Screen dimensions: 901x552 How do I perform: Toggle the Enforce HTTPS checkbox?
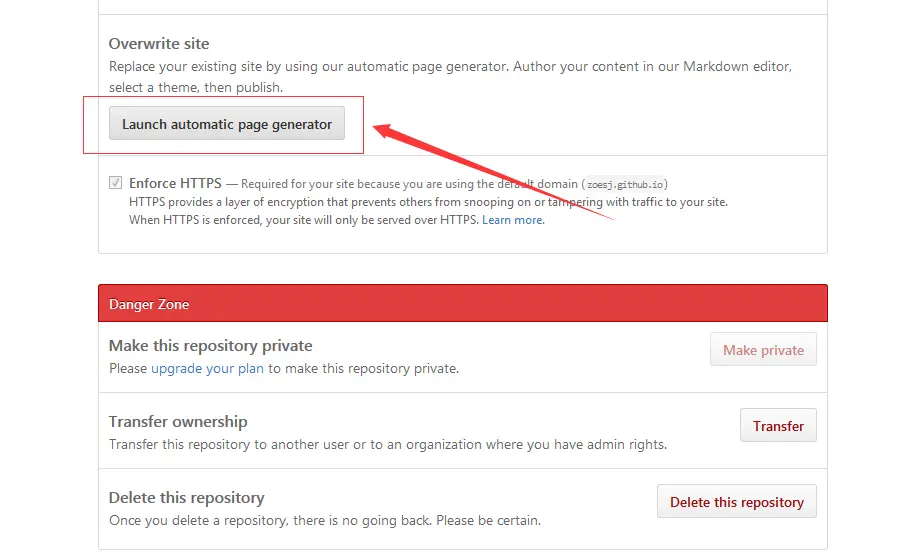(116, 184)
